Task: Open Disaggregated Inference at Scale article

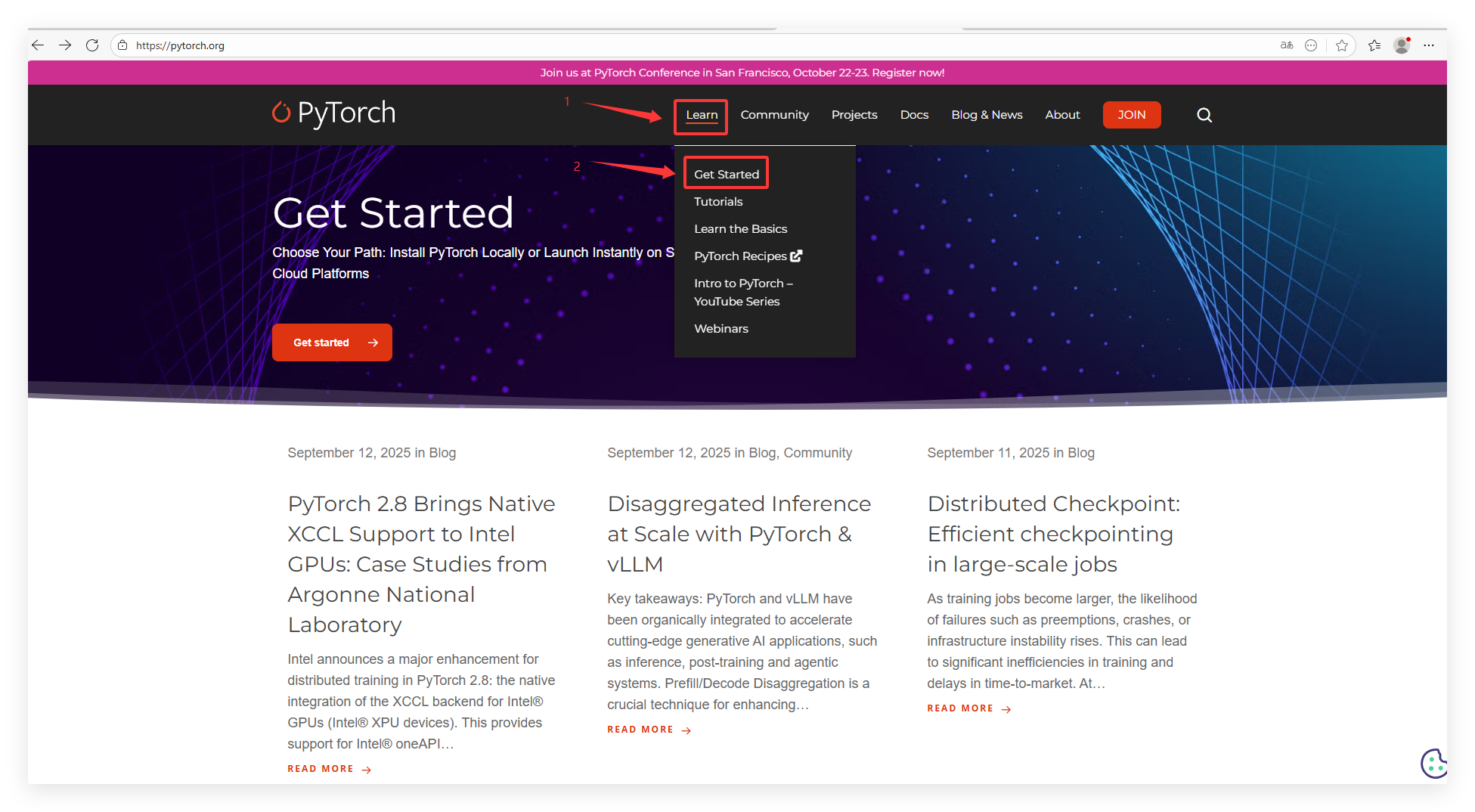Action: [x=739, y=534]
